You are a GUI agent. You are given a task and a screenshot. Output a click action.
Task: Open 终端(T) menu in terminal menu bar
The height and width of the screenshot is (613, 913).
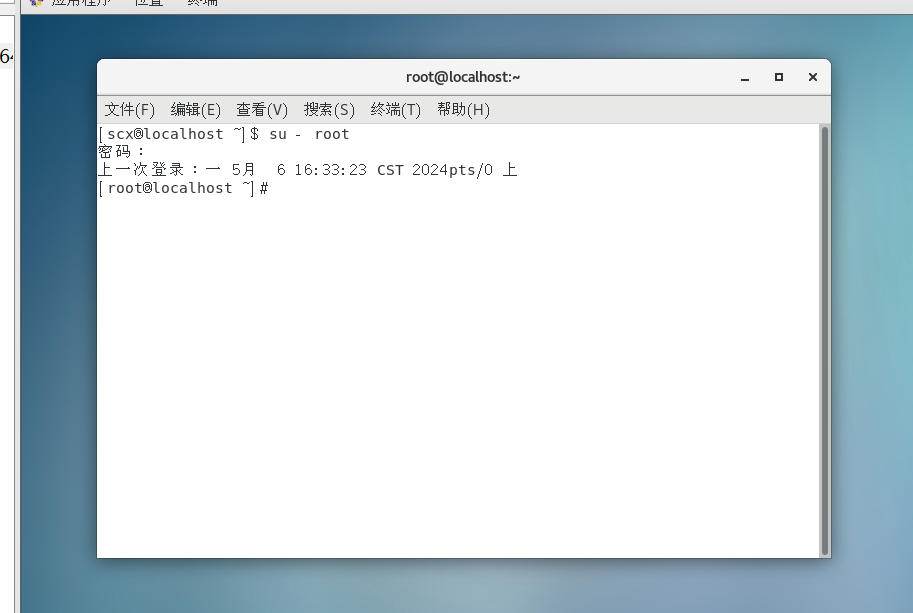(x=395, y=109)
